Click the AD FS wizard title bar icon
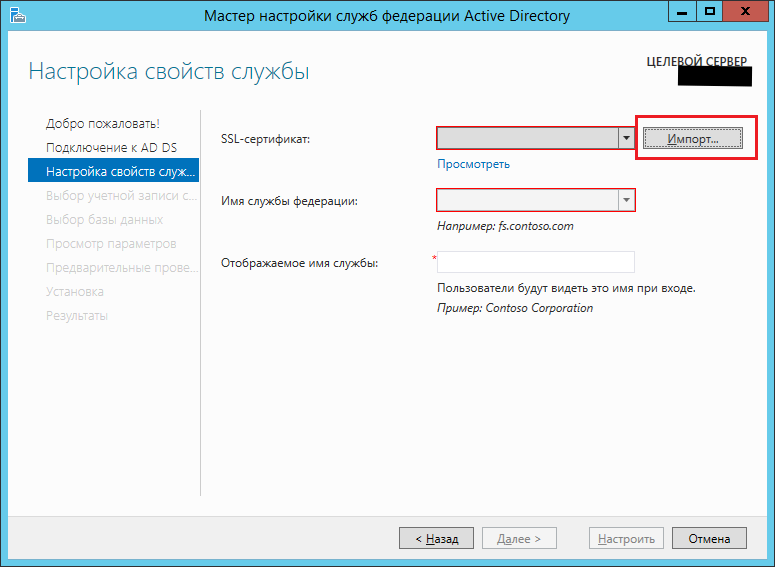Screen dimensions: 775x567 click(x=16, y=15)
